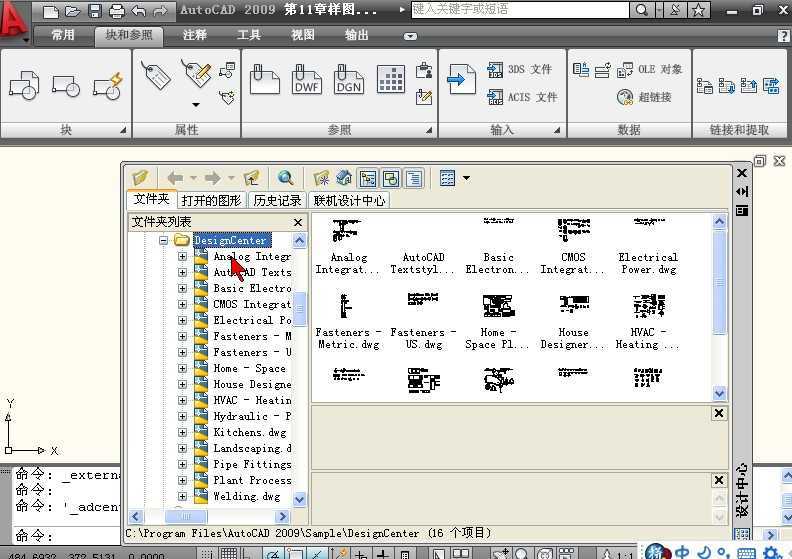This screenshot has width=792, height=559.
Task: Close the 文件夹列表 tree pane
Action: pyautogui.click(x=298, y=222)
